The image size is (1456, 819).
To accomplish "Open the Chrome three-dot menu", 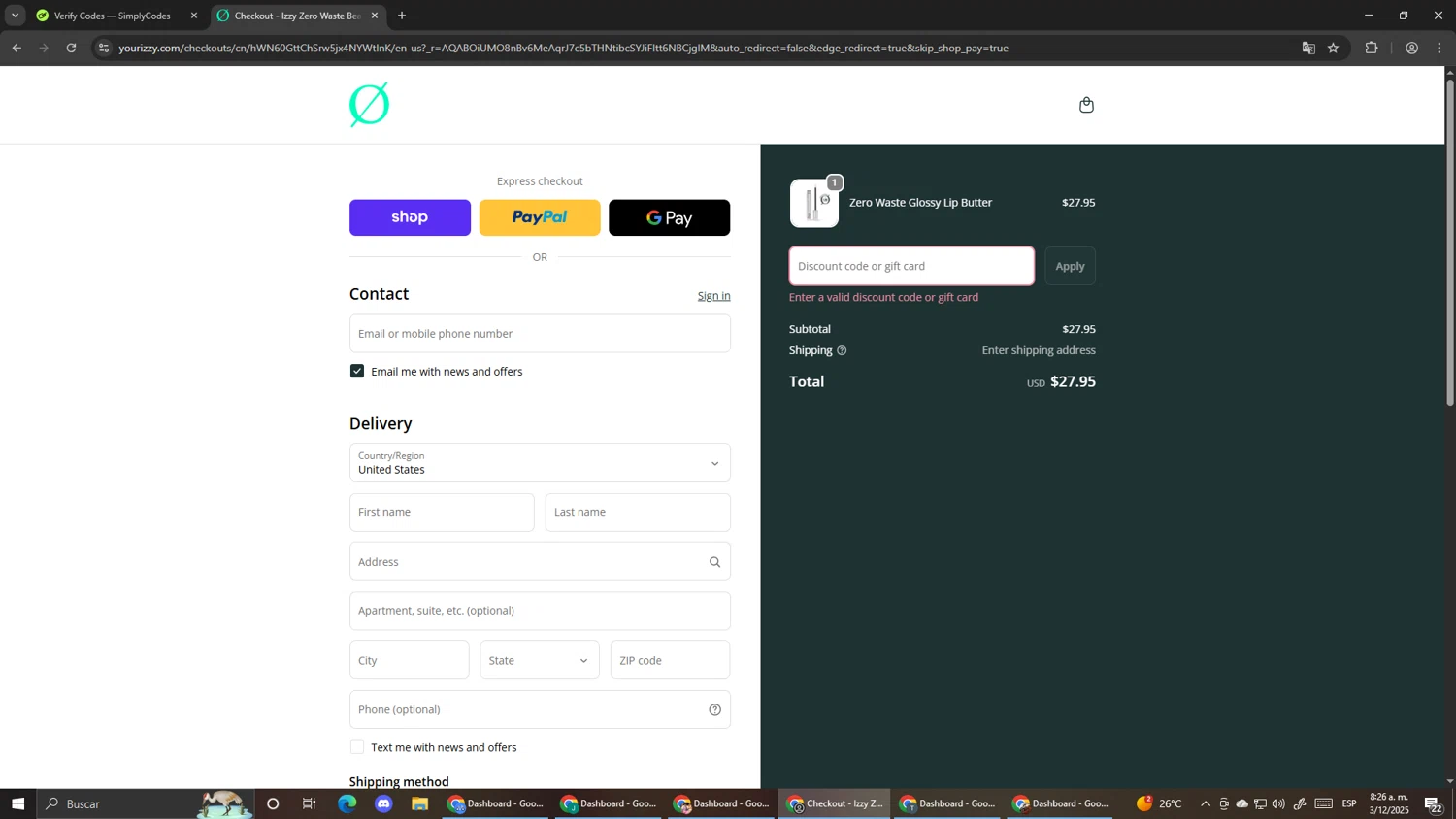I will (x=1439, y=48).
